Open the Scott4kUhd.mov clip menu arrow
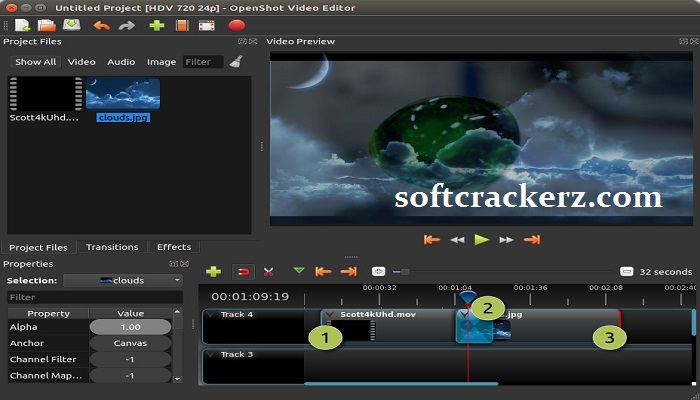The width and height of the screenshot is (700, 400). pos(330,315)
